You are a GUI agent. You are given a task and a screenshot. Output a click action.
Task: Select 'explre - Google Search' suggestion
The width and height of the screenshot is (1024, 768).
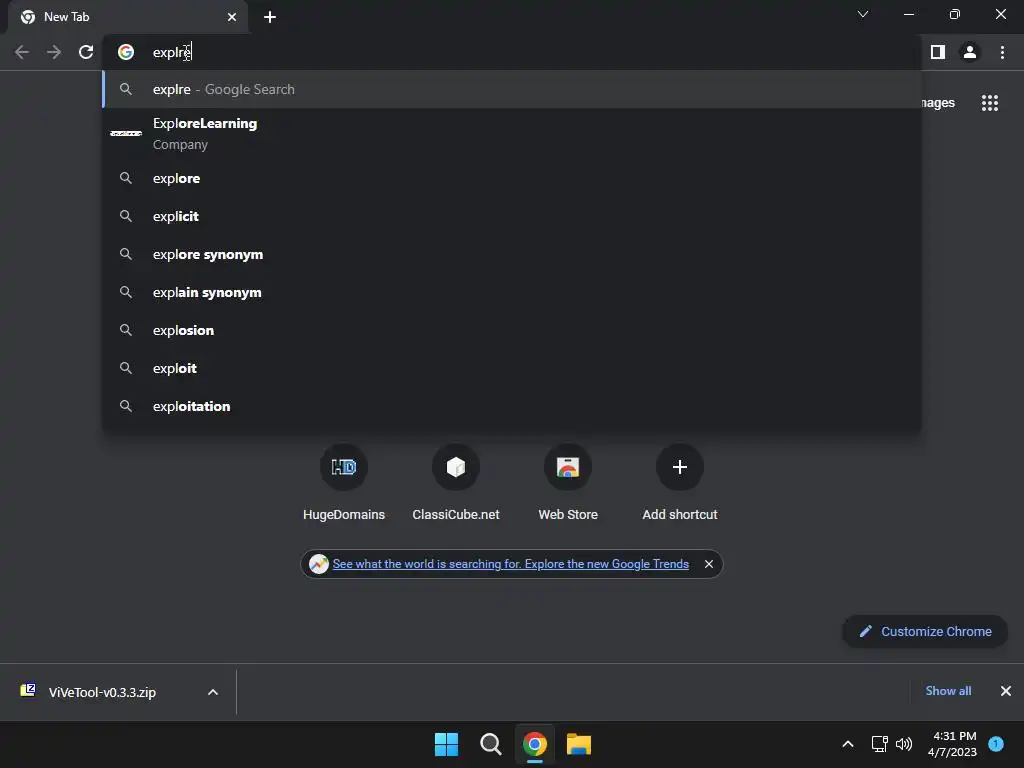pos(512,89)
